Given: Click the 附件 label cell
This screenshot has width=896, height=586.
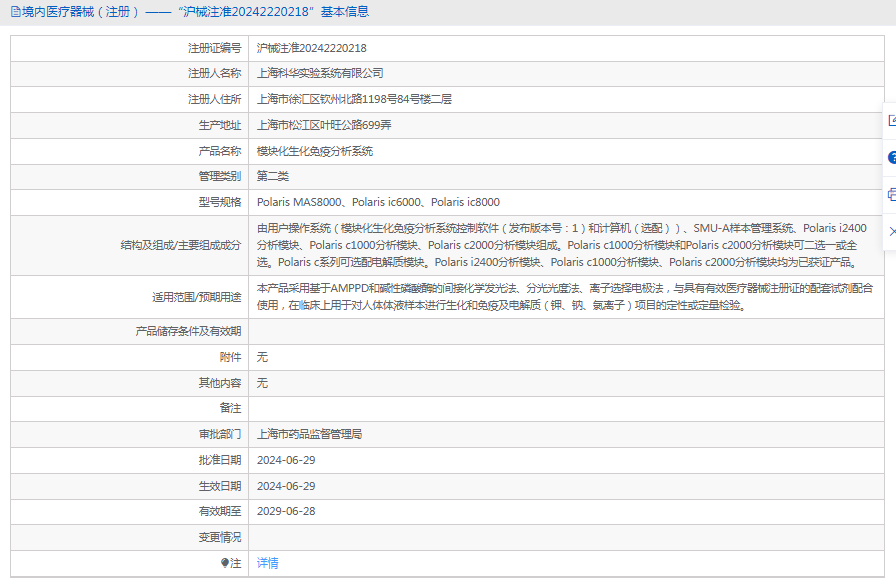Looking at the screenshot, I should (x=130, y=358).
